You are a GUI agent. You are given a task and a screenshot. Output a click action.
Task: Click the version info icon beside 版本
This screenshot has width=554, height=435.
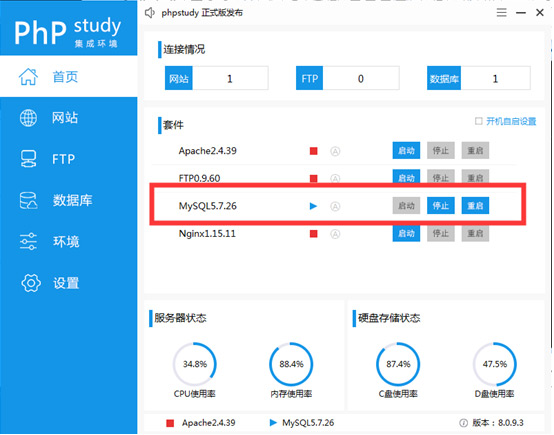(x=463, y=423)
